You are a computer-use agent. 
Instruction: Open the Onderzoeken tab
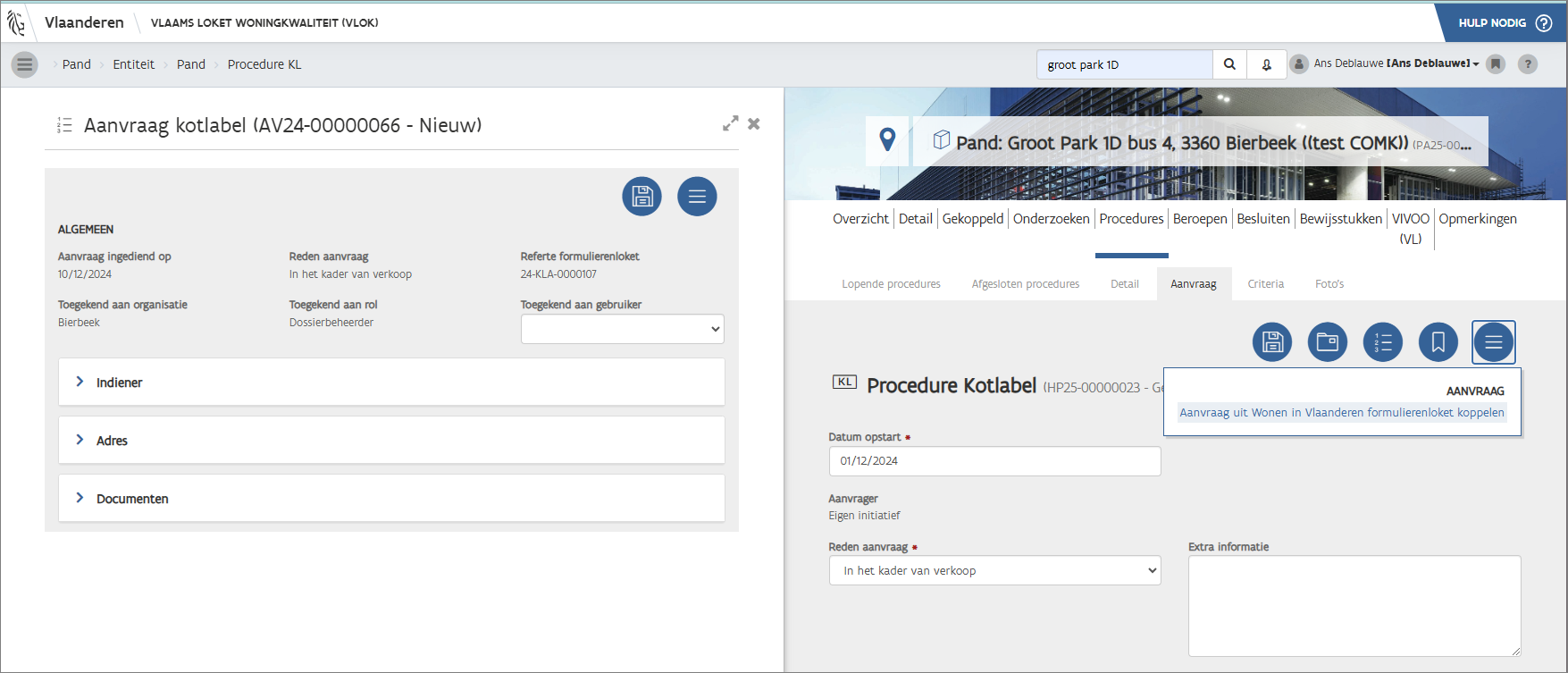pyautogui.click(x=1051, y=219)
